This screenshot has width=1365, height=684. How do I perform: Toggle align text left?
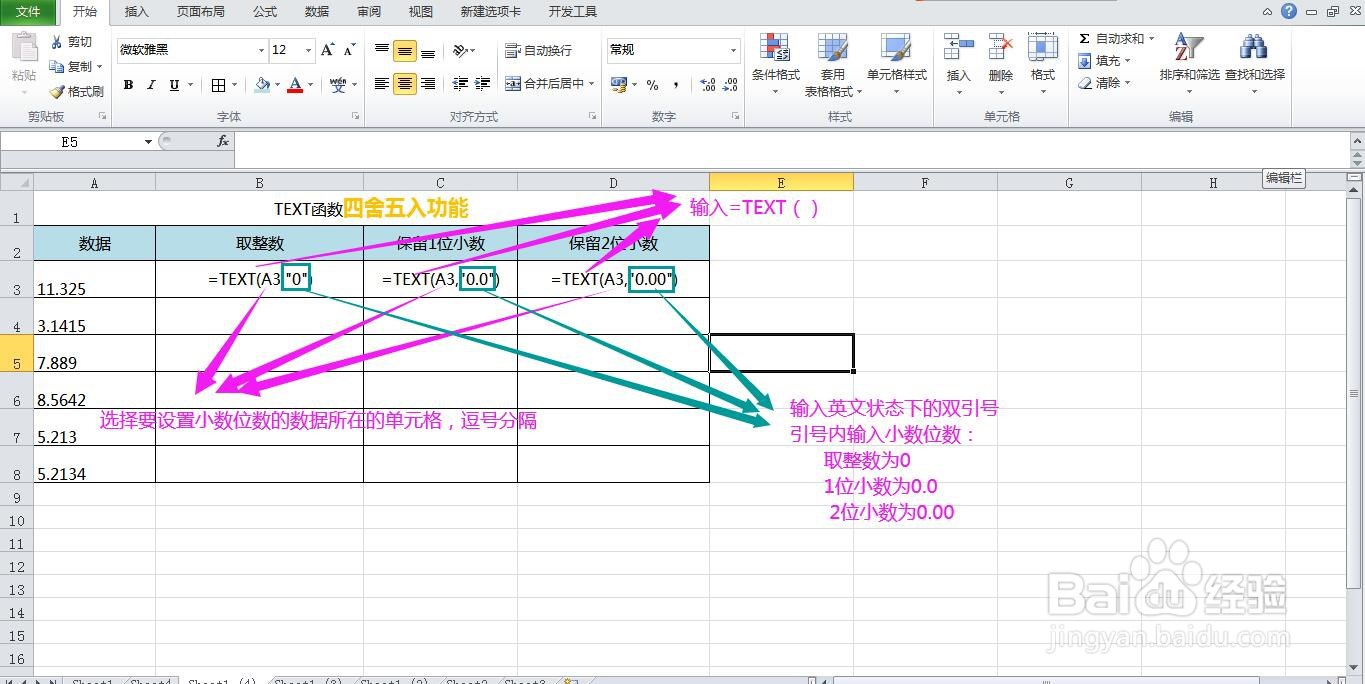(382, 84)
